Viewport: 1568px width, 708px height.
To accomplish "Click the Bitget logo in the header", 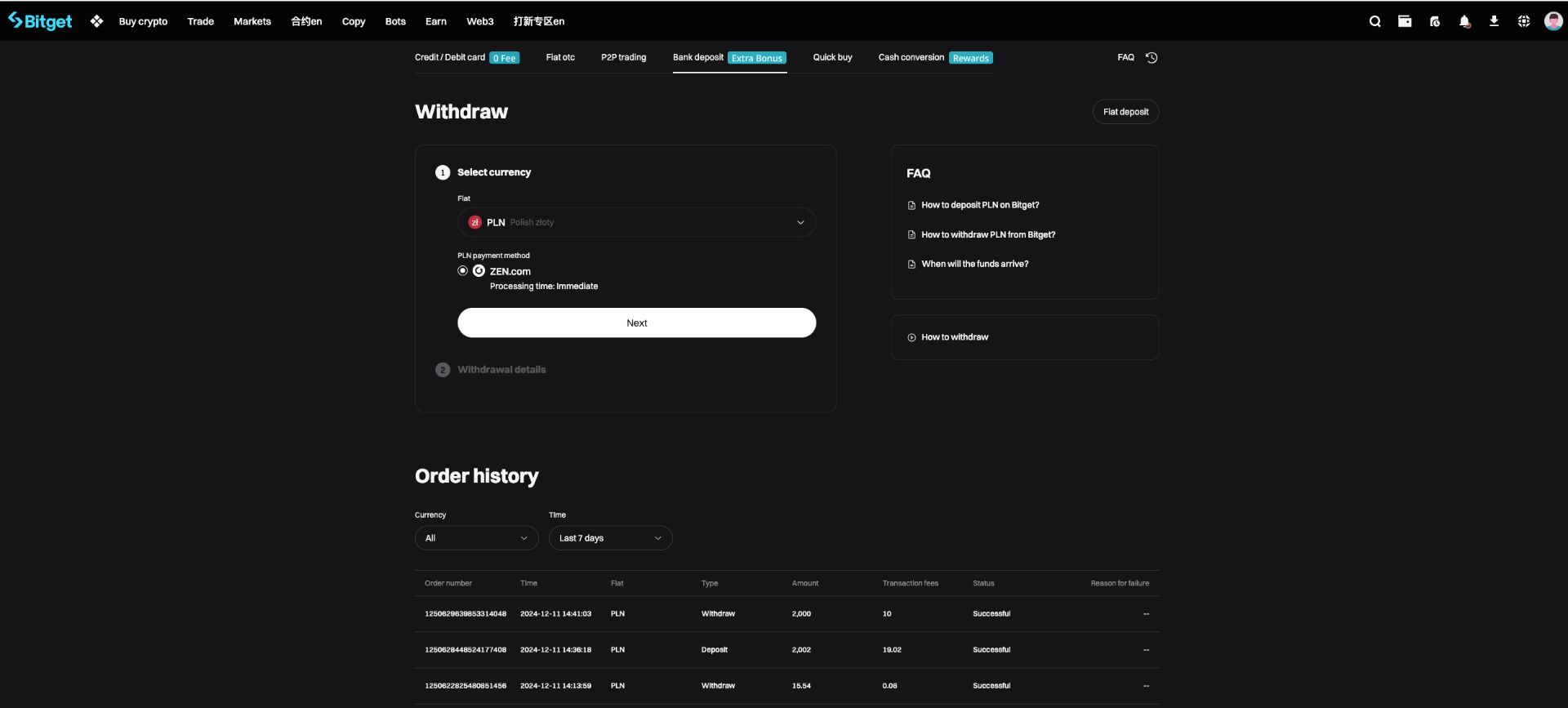I will click(x=40, y=21).
